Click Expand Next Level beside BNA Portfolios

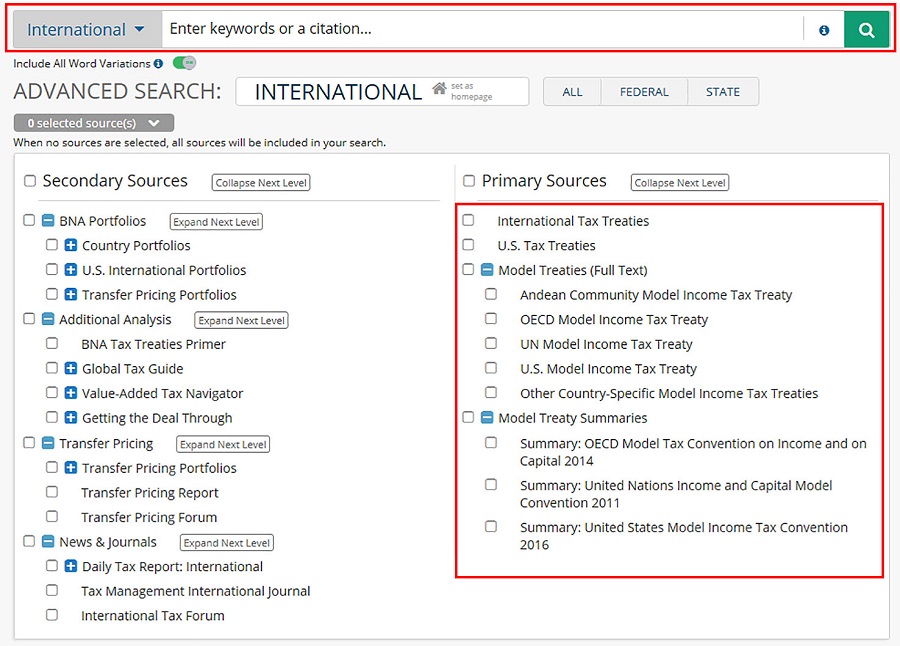(x=216, y=222)
